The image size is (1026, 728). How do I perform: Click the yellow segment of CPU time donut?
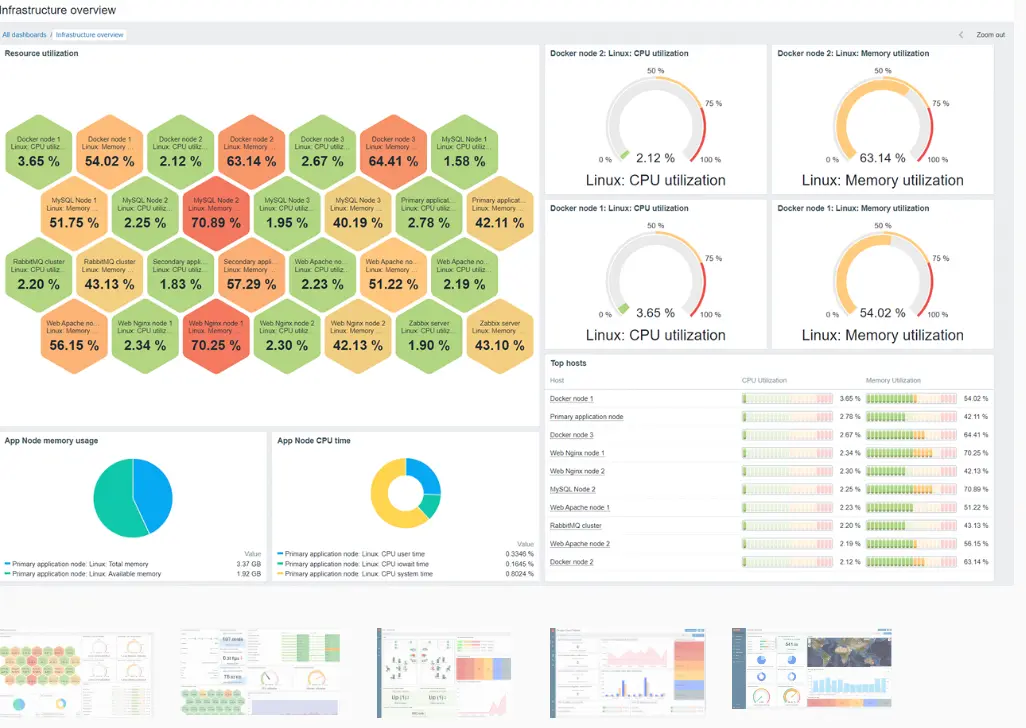click(x=388, y=507)
